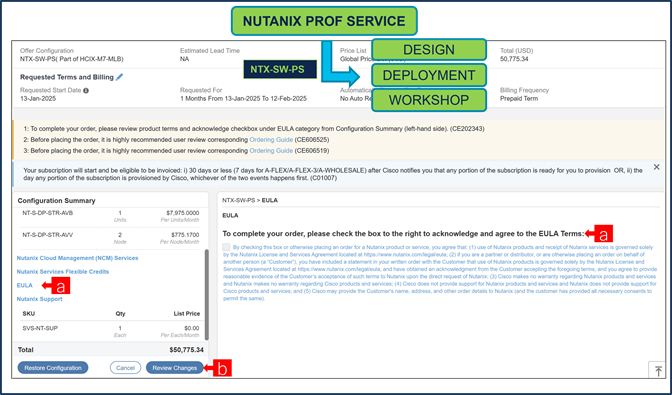Open Nutanix Support category
This screenshot has width=672, height=395.
(x=39, y=299)
